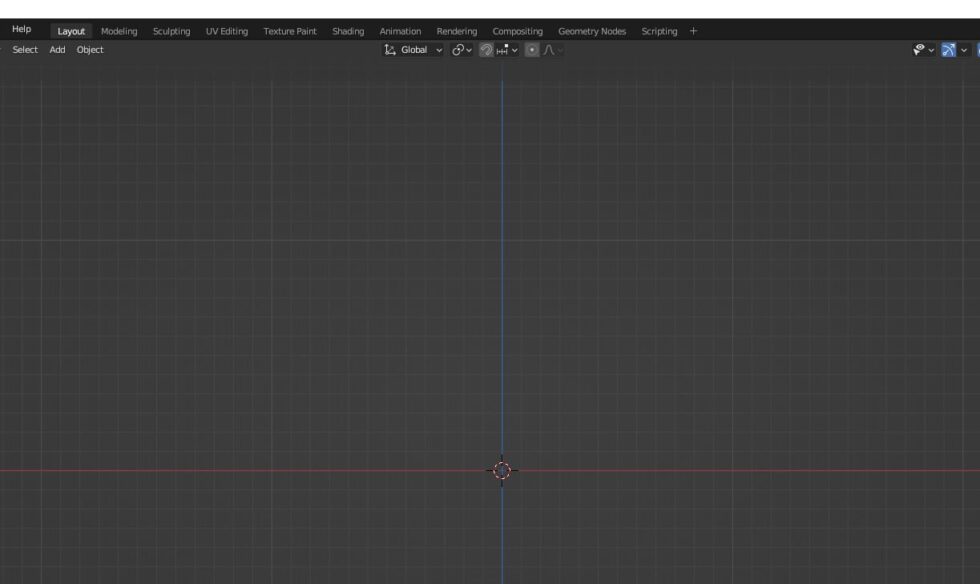The width and height of the screenshot is (980, 584).
Task: Click the transform orientation axes icon
Action: 388,49
